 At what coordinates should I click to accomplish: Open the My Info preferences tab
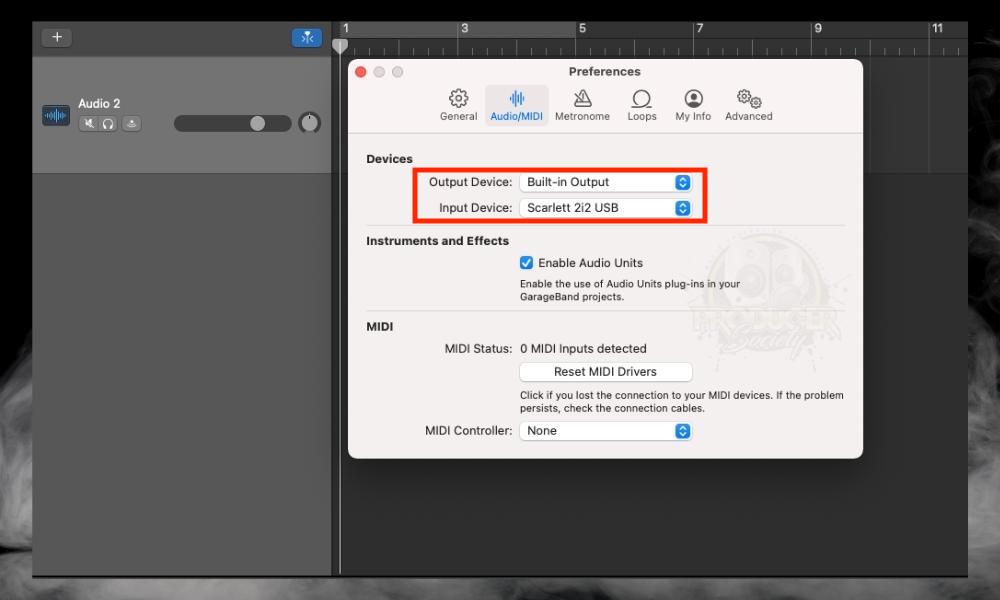click(x=693, y=105)
